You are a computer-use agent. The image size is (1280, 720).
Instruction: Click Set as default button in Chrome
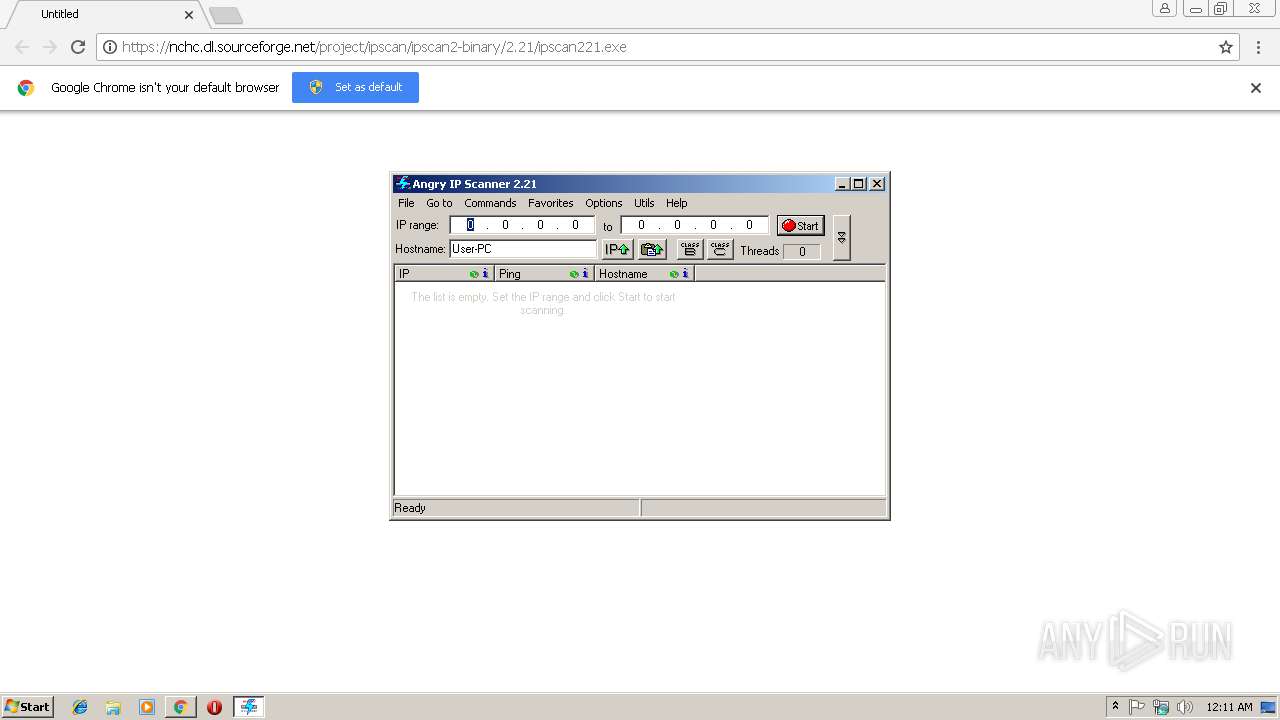[355, 87]
